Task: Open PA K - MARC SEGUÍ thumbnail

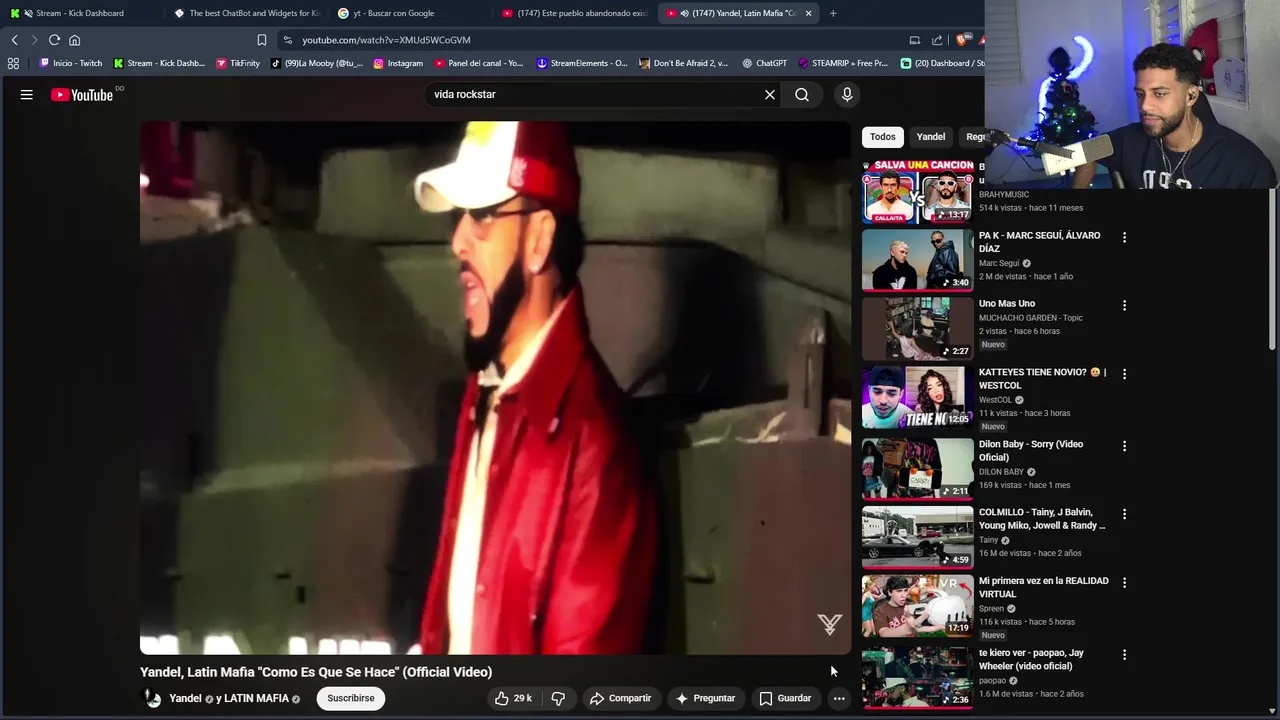Action: coord(917,260)
